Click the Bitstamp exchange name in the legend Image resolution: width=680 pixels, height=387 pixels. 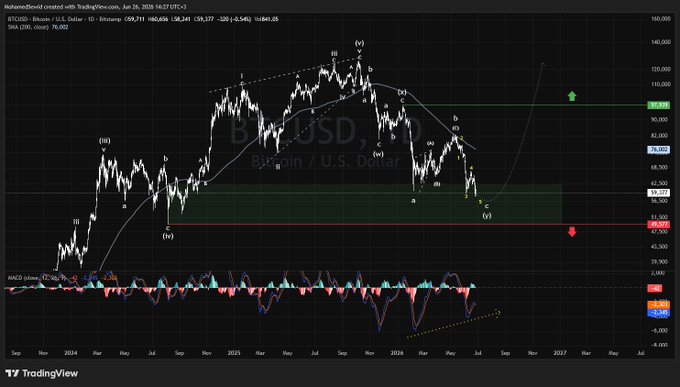110,19
